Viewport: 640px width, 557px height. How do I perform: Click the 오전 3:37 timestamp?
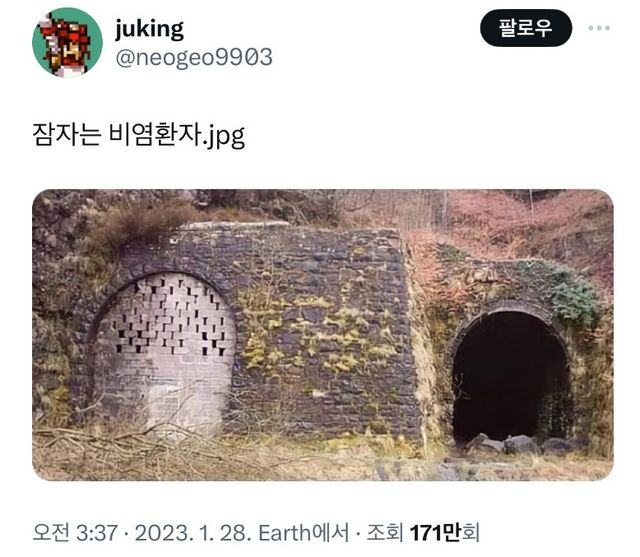pos(75,533)
